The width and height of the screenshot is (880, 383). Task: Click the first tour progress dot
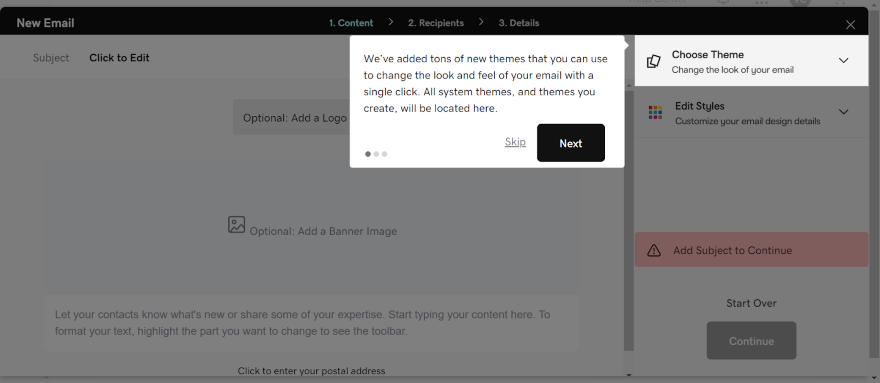pyautogui.click(x=368, y=154)
